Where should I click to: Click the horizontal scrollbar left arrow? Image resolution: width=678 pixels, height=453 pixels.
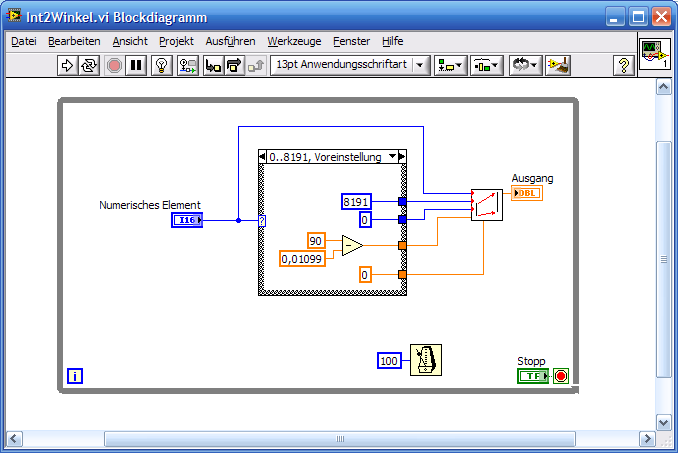click(x=13, y=439)
